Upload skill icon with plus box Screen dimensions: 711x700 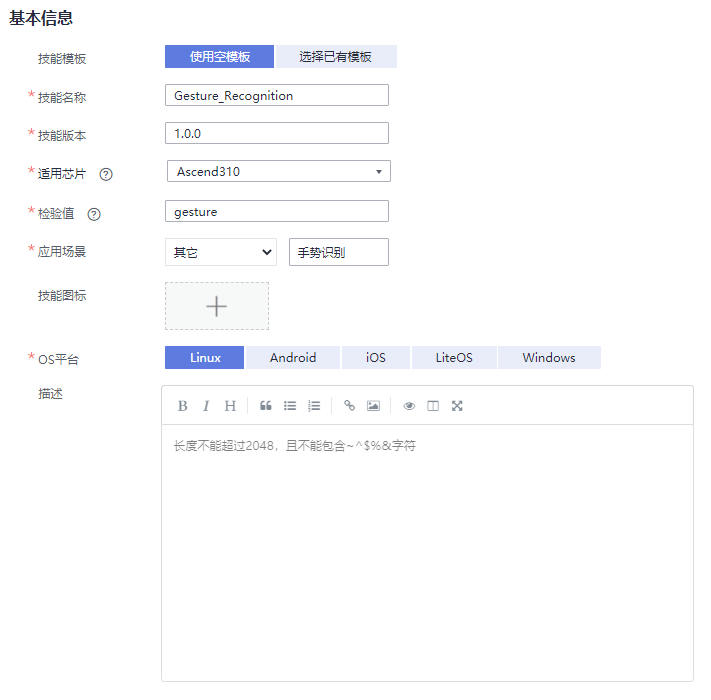pyautogui.click(x=217, y=306)
